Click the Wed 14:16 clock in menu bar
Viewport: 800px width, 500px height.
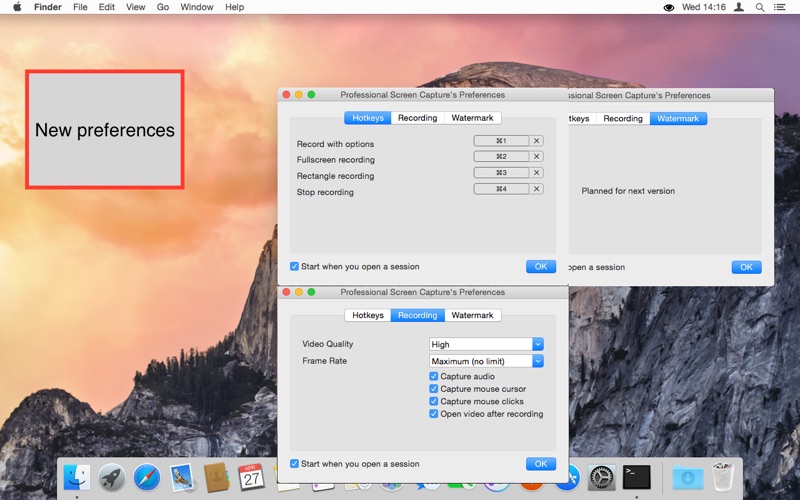704,7
